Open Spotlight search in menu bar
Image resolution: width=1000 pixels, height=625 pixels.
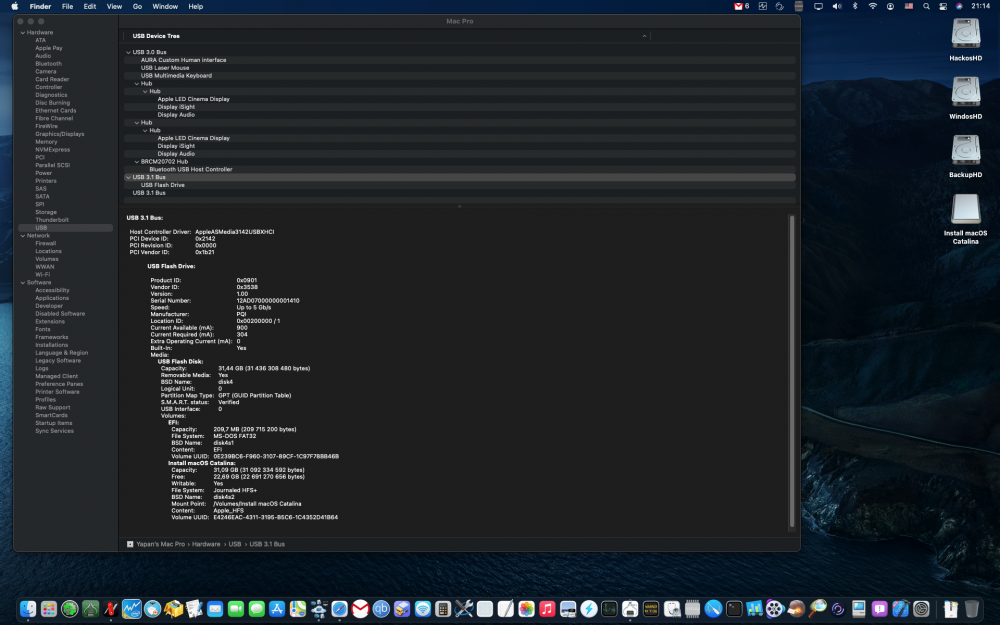pyautogui.click(x=926, y=6)
